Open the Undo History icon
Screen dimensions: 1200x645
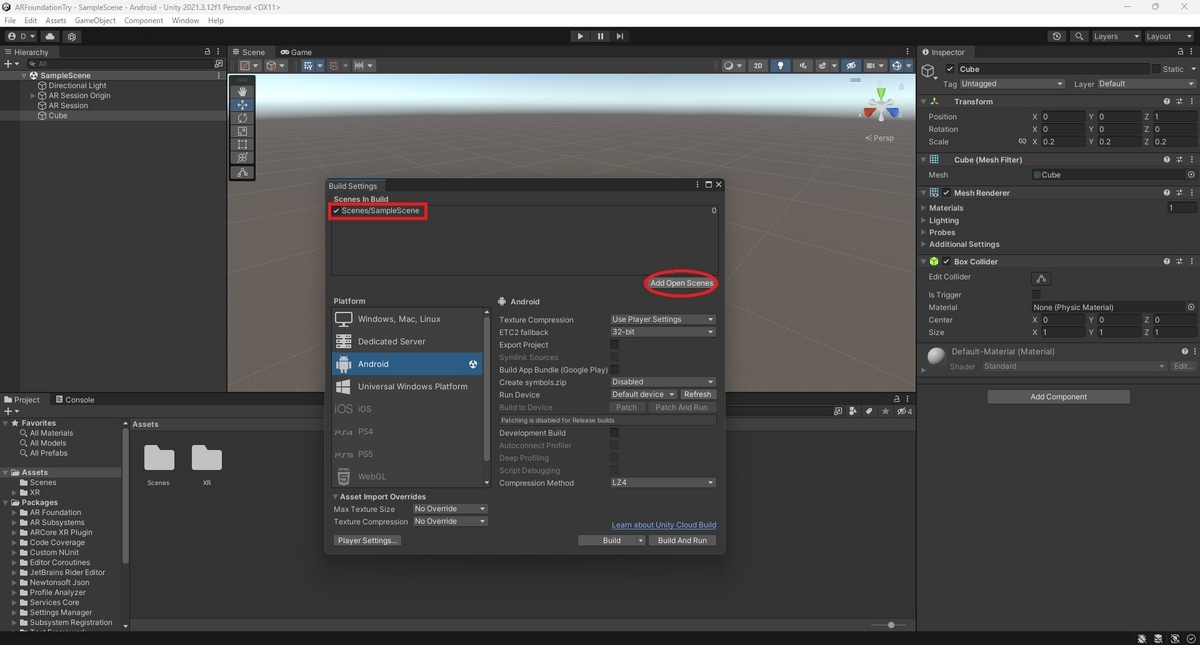[1057, 36]
